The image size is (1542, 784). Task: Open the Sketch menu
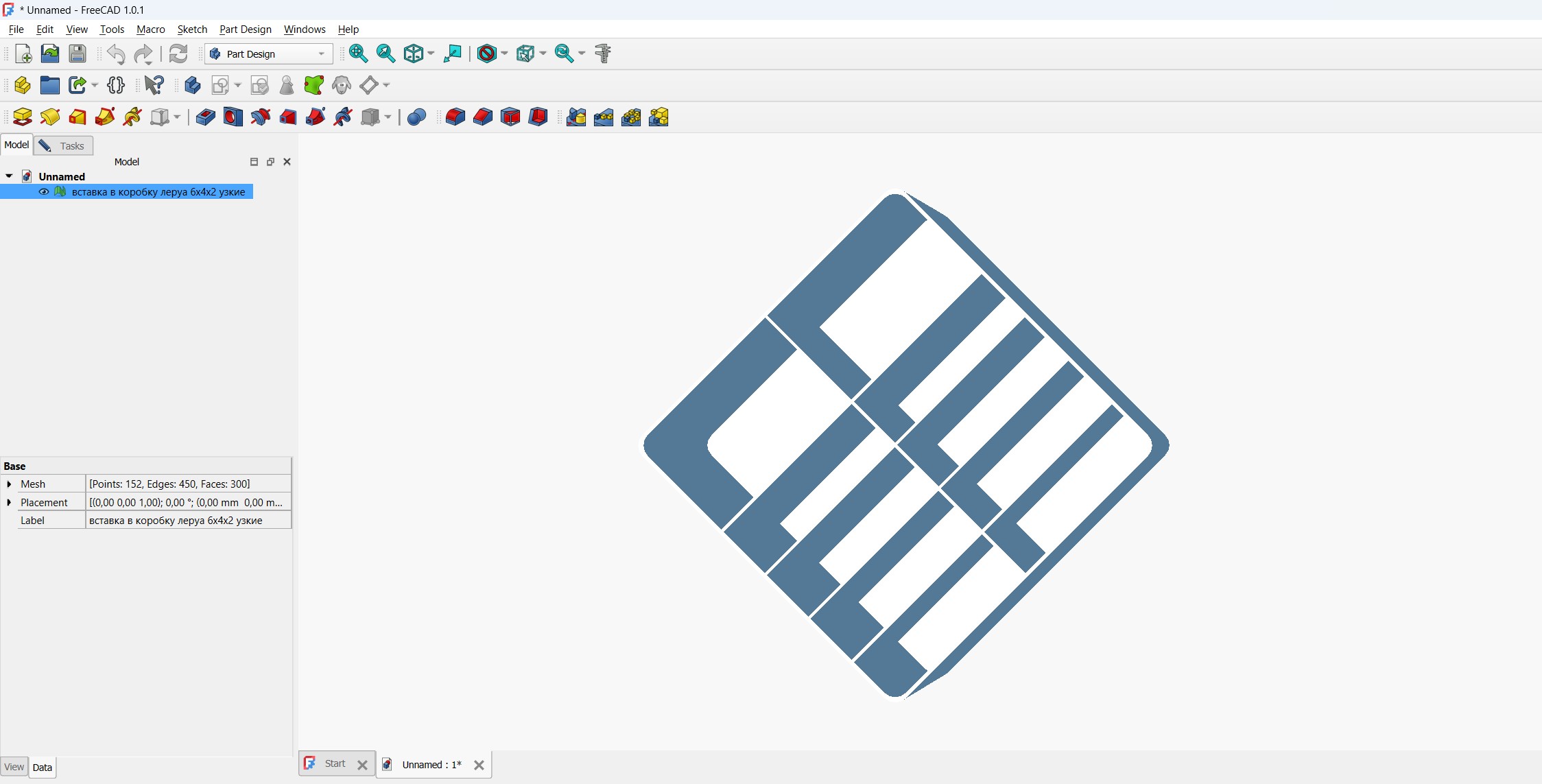click(192, 29)
